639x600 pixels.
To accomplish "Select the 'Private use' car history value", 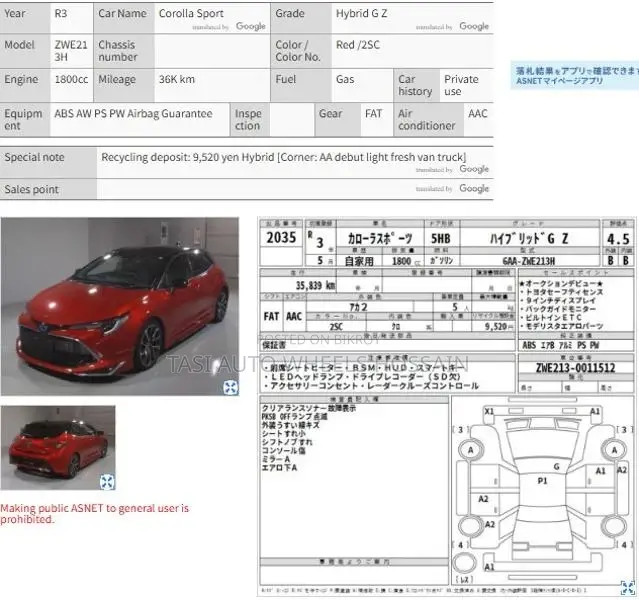I will tap(461, 85).
